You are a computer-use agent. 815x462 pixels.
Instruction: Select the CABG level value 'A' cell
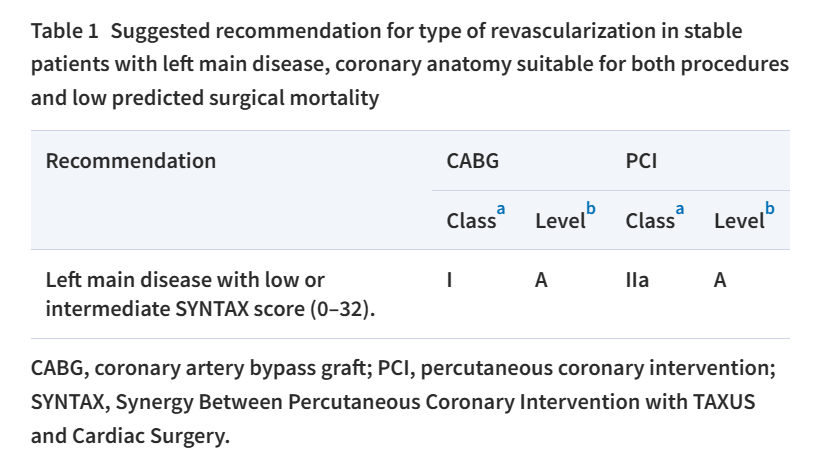coord(541,280)
